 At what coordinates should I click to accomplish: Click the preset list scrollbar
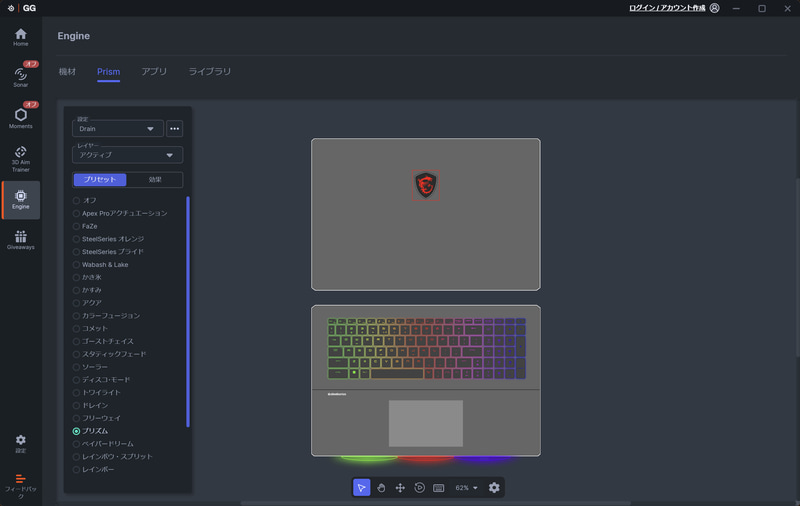click(x=188, y=311)
